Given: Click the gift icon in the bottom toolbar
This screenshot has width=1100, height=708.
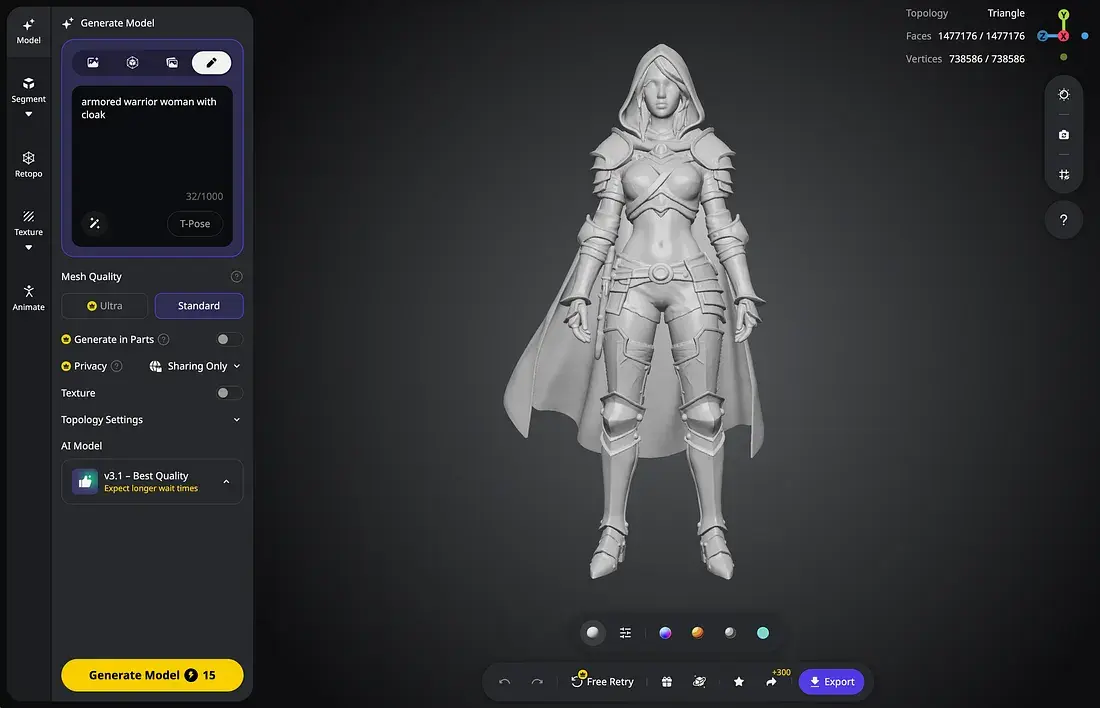Looking at the screenshot, I should point(667,681).
